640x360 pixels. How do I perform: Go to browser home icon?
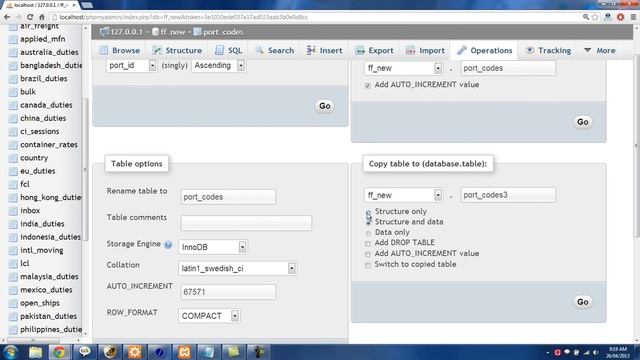coord(42,17)
